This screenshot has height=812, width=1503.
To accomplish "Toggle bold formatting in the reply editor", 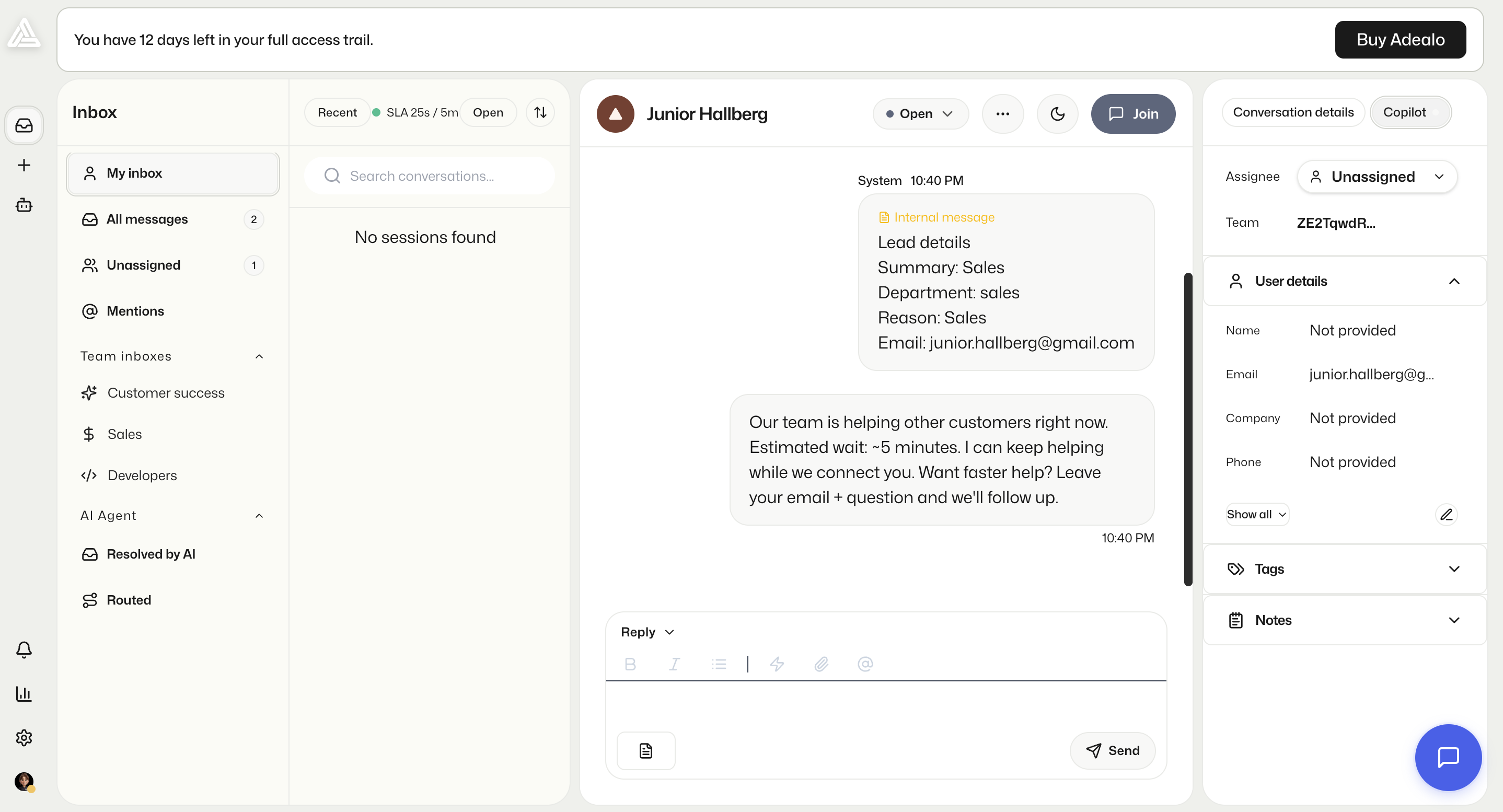I will pos(630,664).
